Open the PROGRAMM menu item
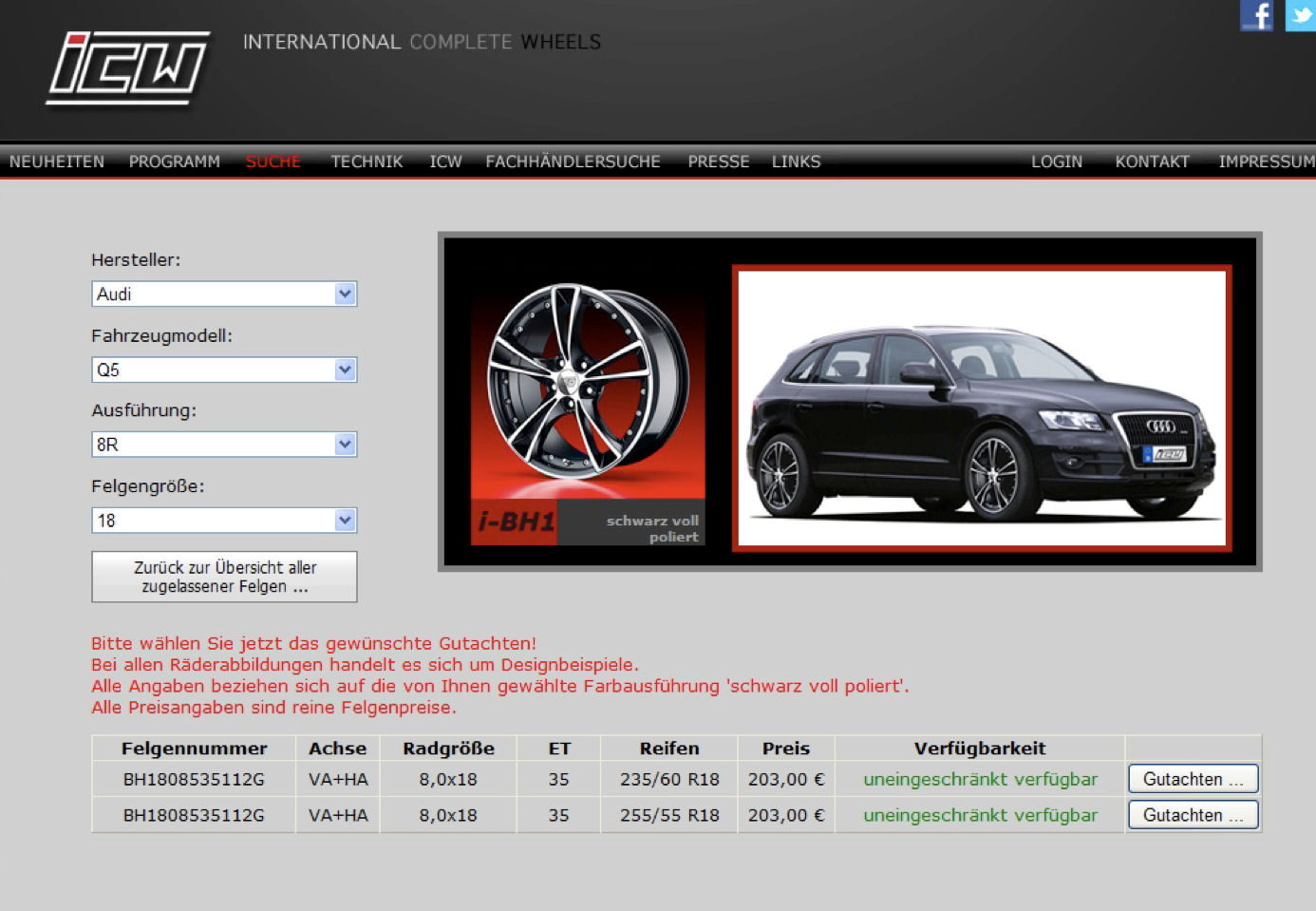The width and height of the screenshot is (1316, 911). coord(175,161)
